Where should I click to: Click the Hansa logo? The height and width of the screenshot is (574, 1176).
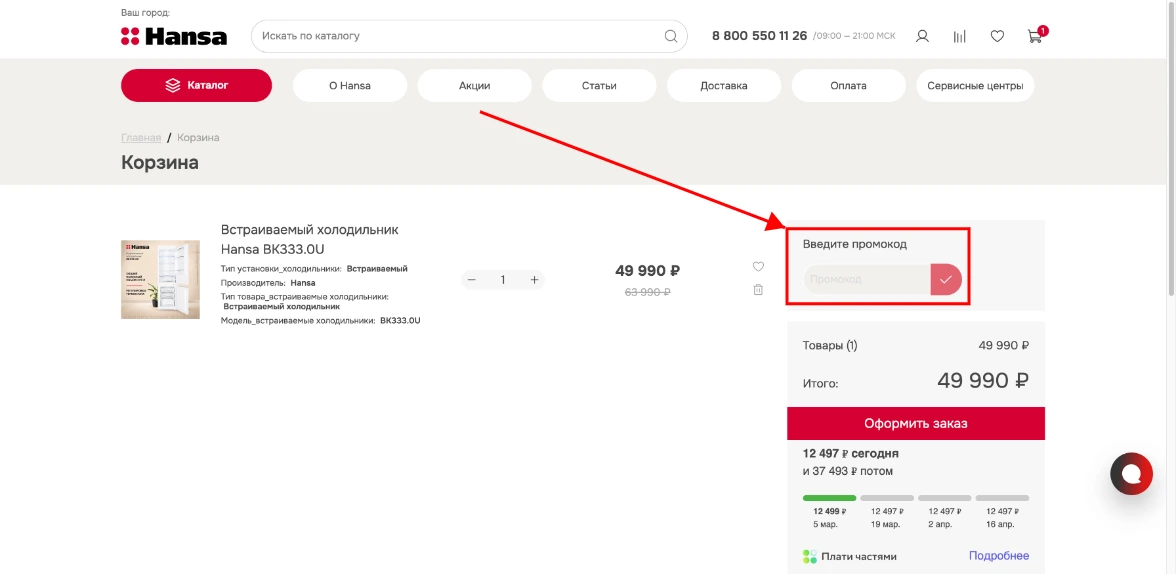pyautogui.click(x=174, y=36)
